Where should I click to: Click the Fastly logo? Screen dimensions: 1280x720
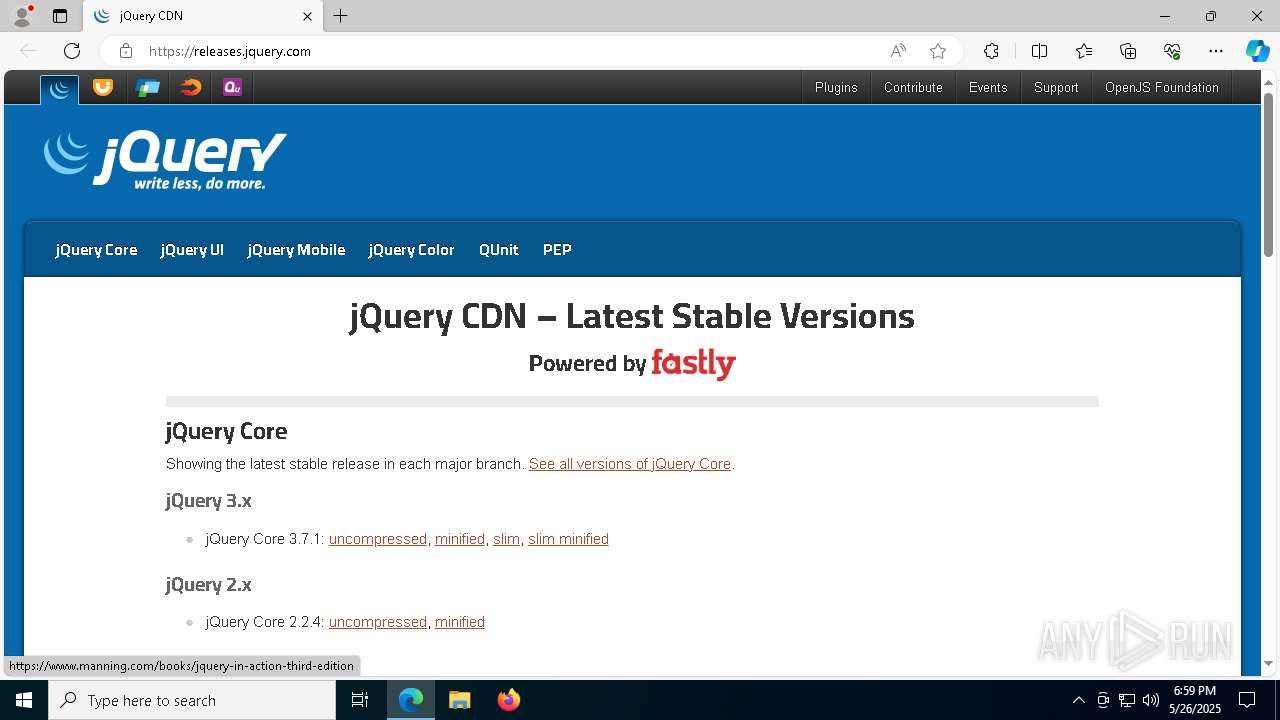point(693,364)
